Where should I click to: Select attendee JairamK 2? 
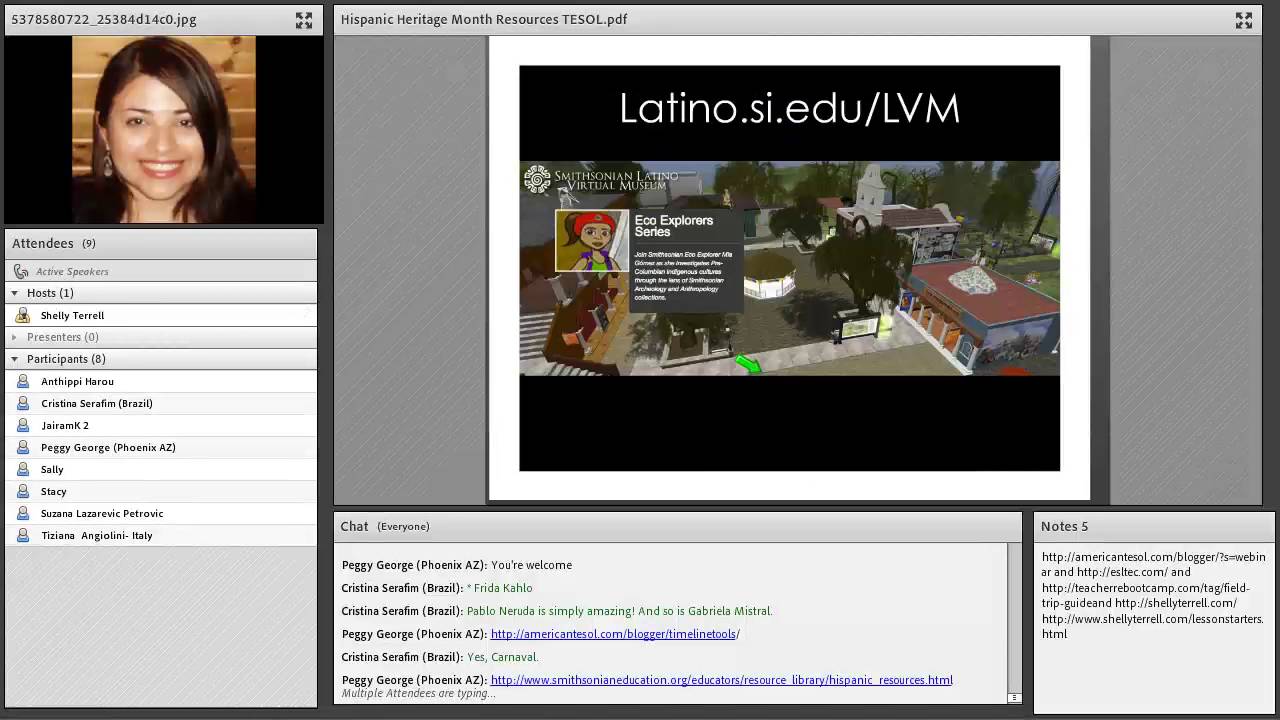[160, 425]
